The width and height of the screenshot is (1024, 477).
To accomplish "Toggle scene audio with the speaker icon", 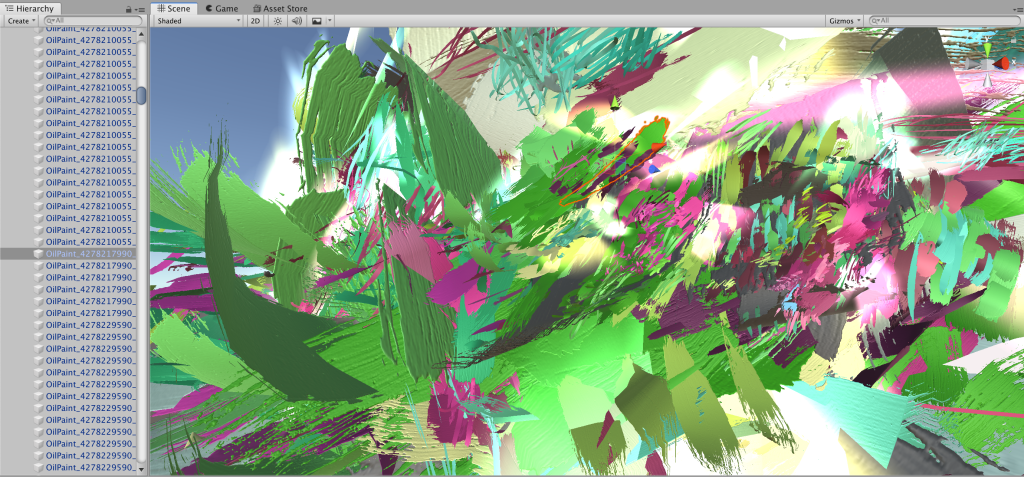I will (296, 20).
